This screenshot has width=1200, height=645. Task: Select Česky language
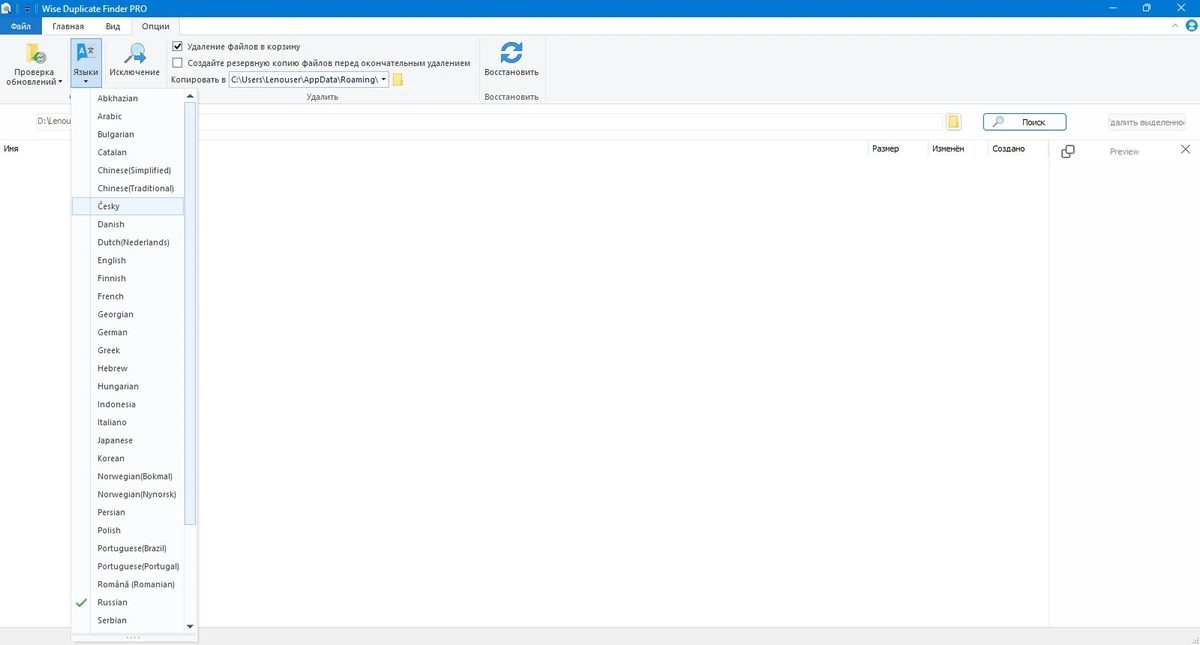(x=128, y=206)
